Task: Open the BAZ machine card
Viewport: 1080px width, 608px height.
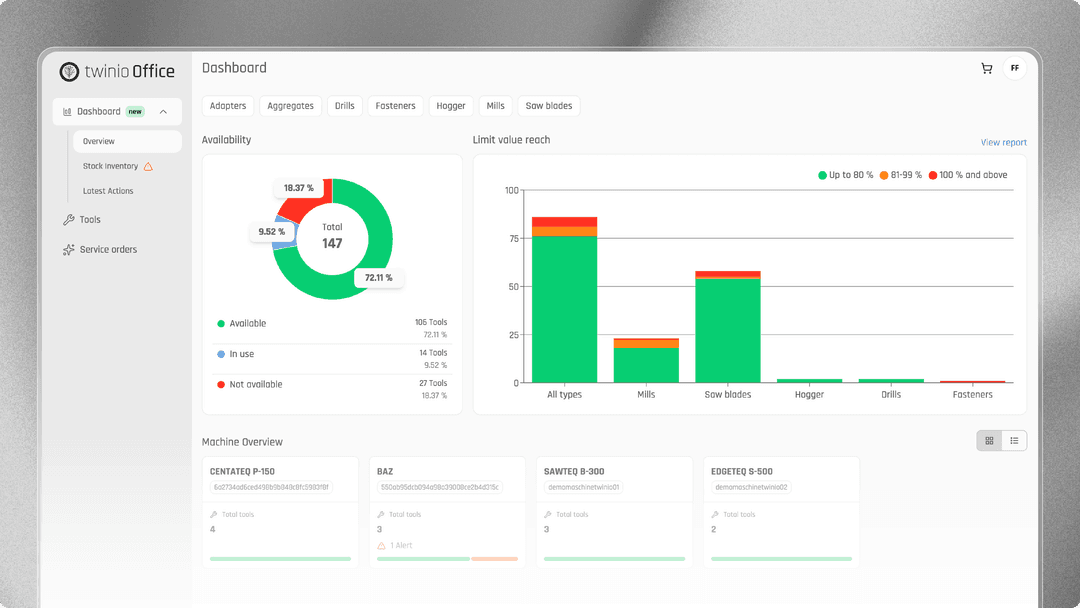Action: pyautogui.click(x=447, y=512)
